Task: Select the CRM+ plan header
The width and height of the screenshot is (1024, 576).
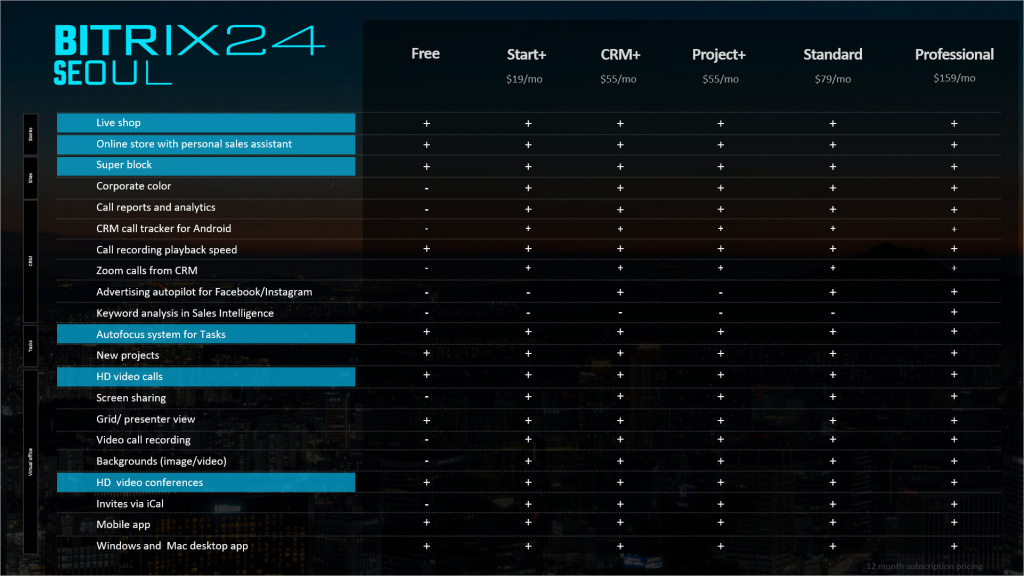Action: click(x=620, y=54)
